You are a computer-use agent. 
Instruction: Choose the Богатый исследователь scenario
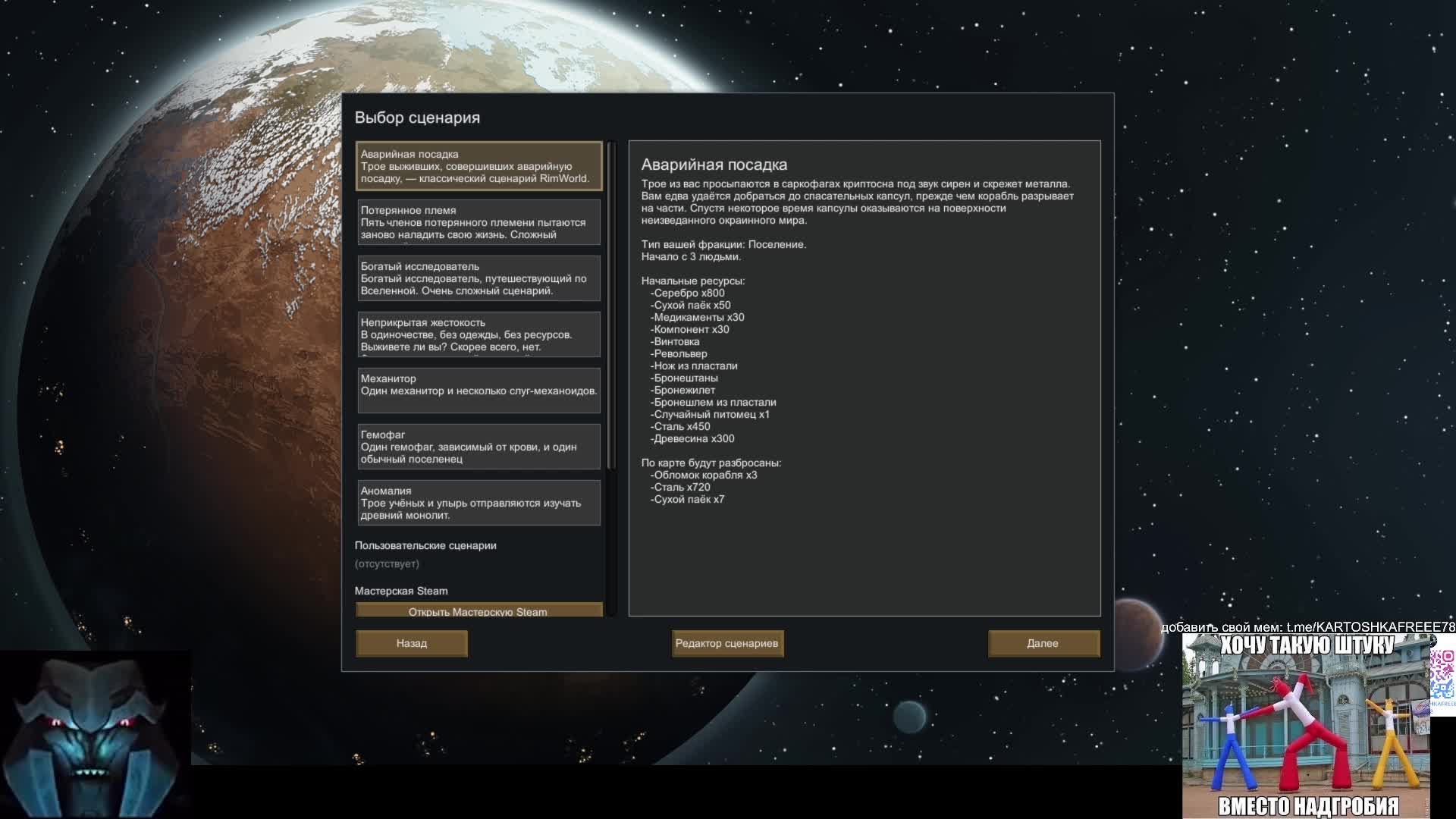(x=479, y=278)
